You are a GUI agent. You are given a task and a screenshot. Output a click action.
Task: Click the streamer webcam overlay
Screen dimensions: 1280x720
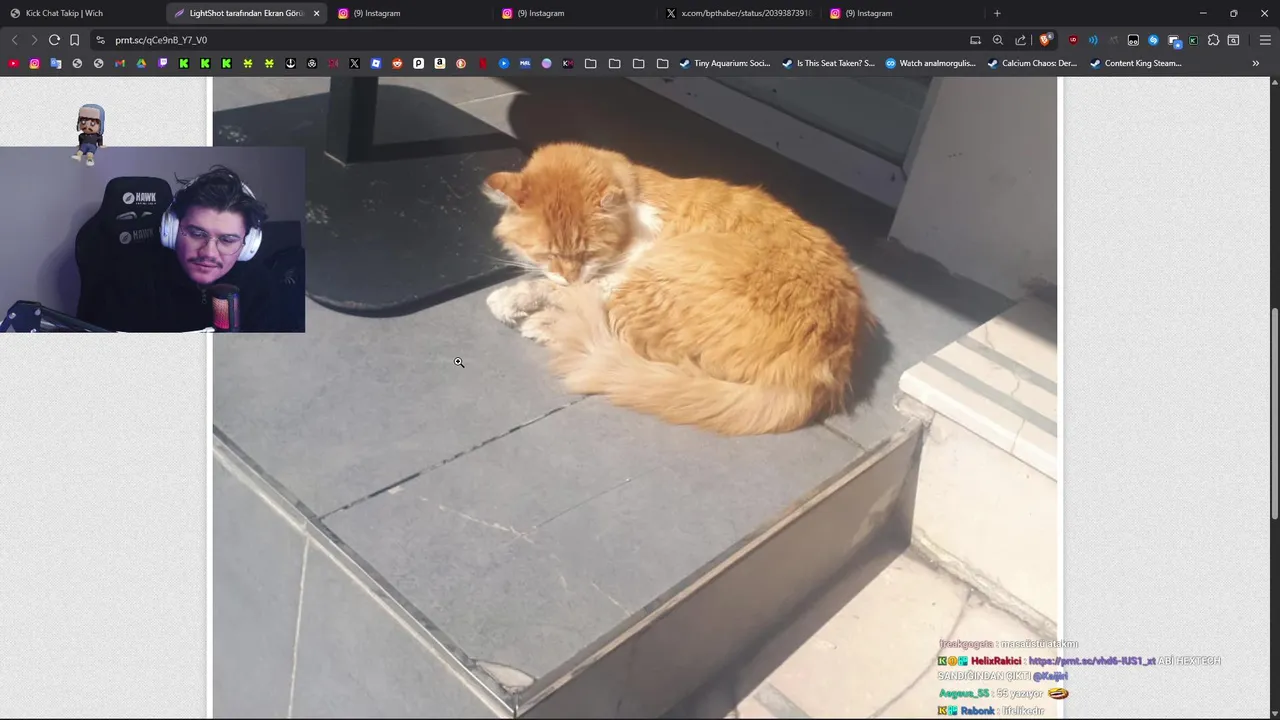152,240
